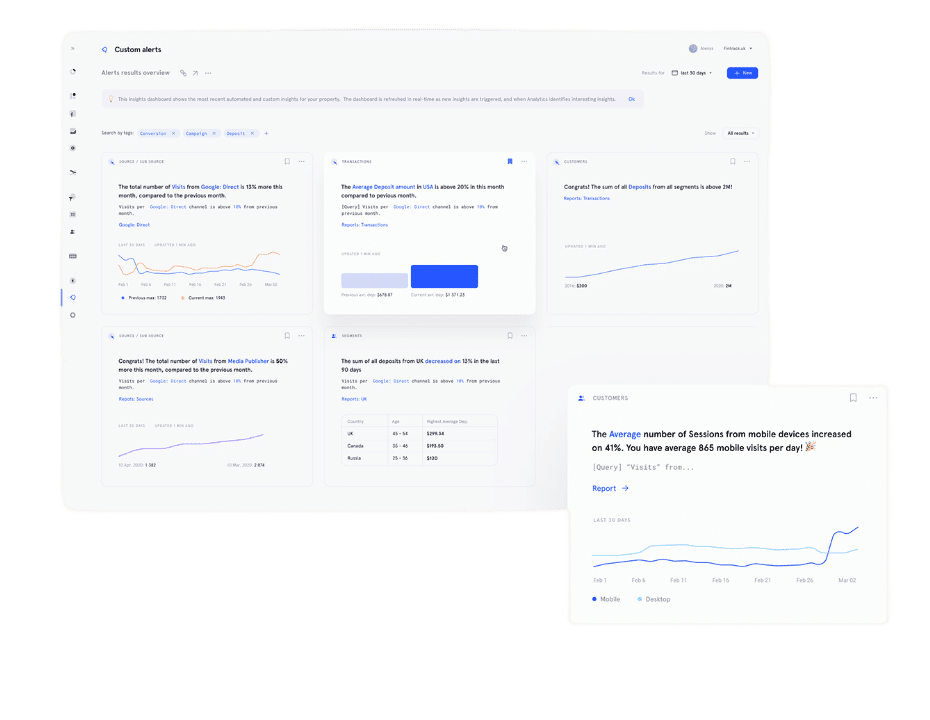
Task: Open the All results filter dropdown
Action: [741, 133]
